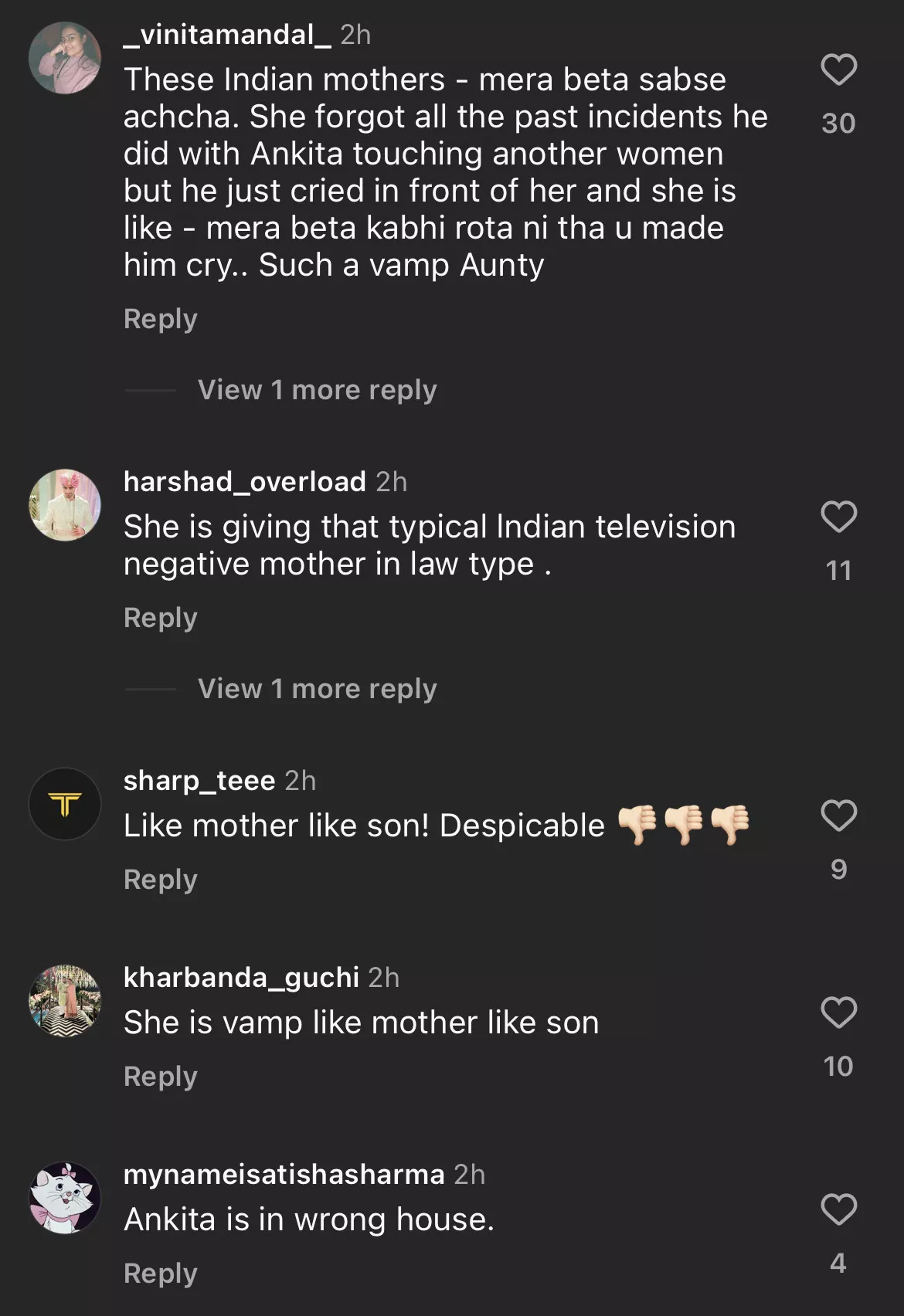Visit mynameisatishasharma's profile via username
This screenshot has width=904, height=1316.
click(284, 1175)
